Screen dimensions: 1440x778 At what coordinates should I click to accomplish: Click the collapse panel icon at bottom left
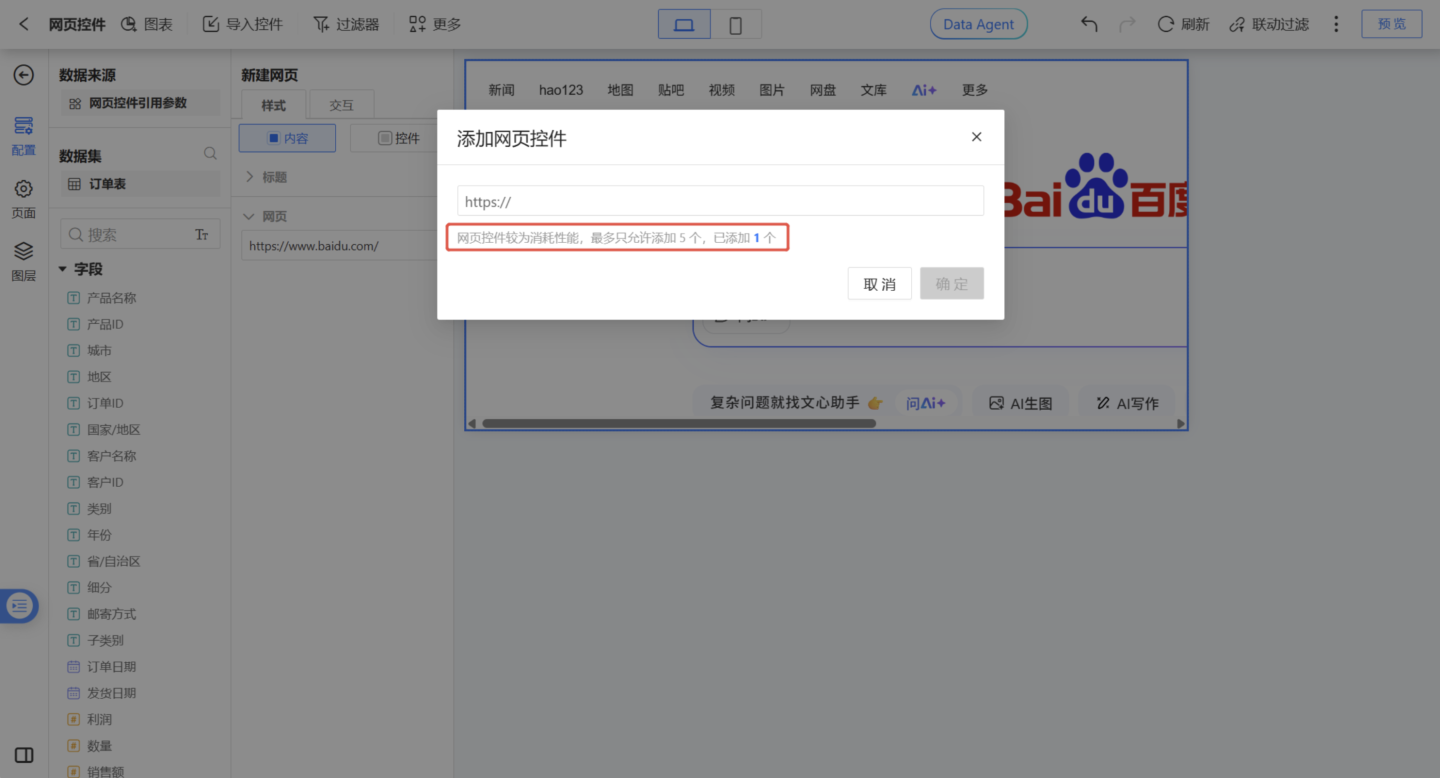[x=24, y=755]
